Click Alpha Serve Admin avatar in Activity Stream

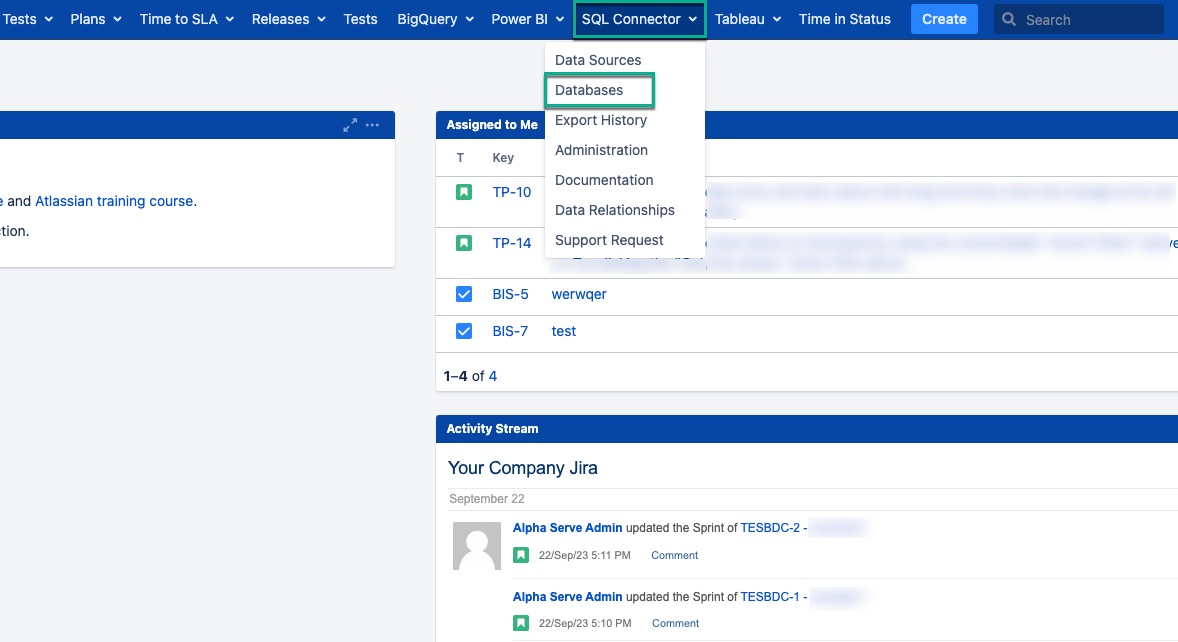[x=477, y=546]
